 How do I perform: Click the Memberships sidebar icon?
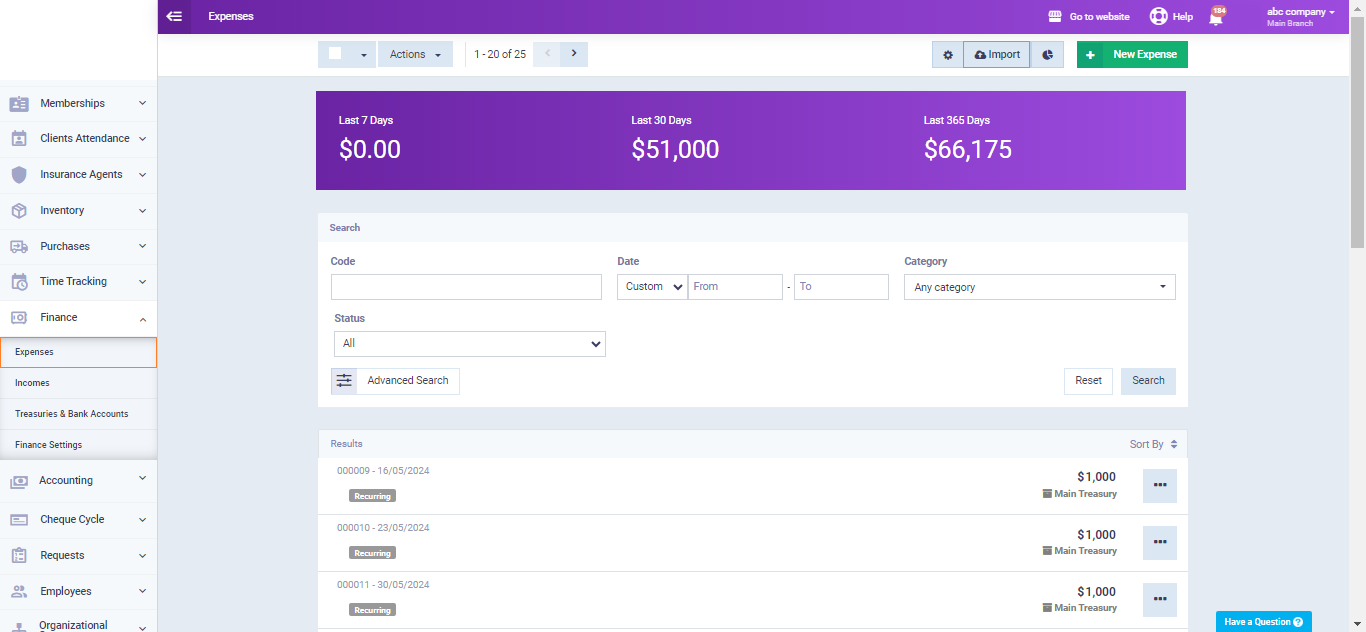pyautogui.click(x=19, y=103)
